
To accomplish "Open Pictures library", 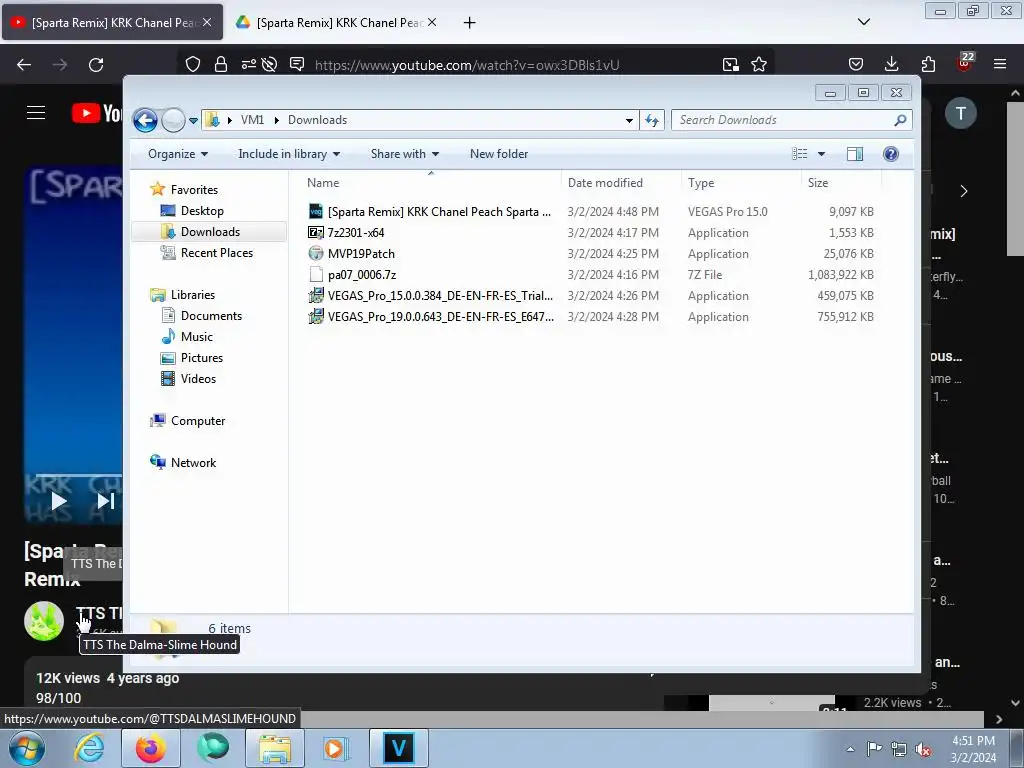I will pyautogui.click(x=201, y=358).
